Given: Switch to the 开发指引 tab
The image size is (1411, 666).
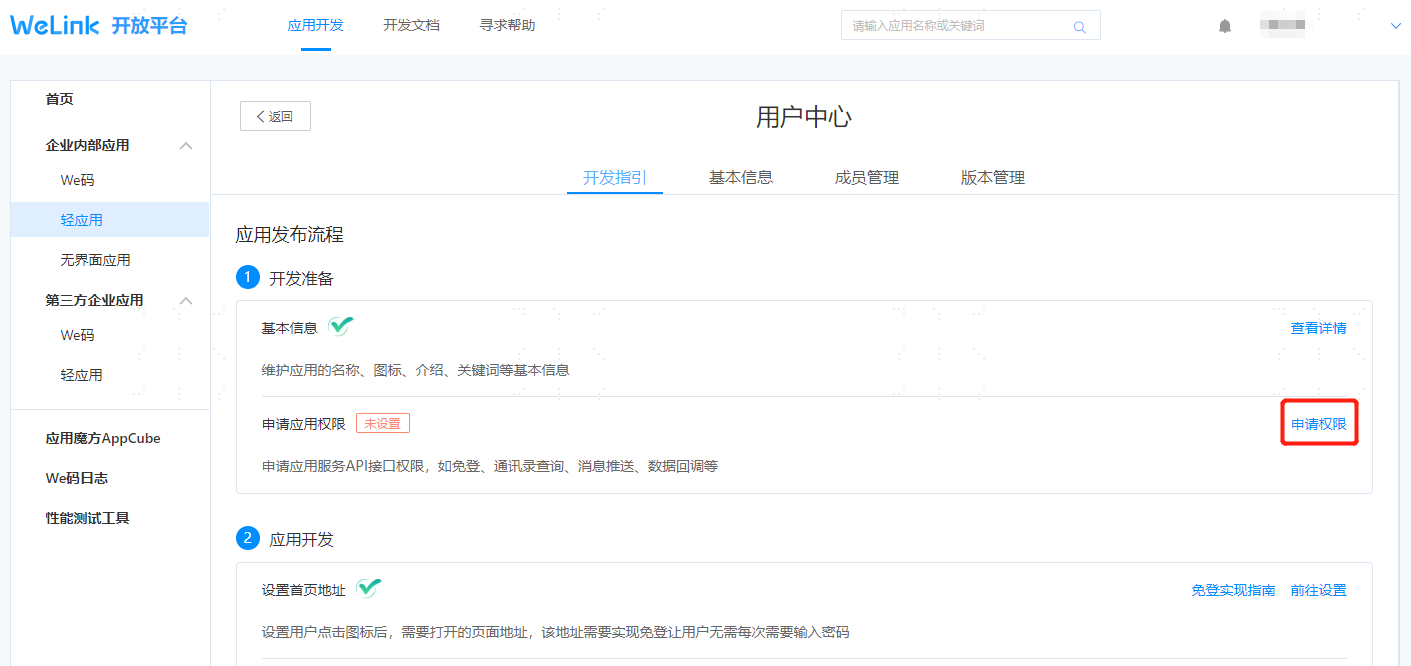Looking at the screenshot, I should 615,177.
